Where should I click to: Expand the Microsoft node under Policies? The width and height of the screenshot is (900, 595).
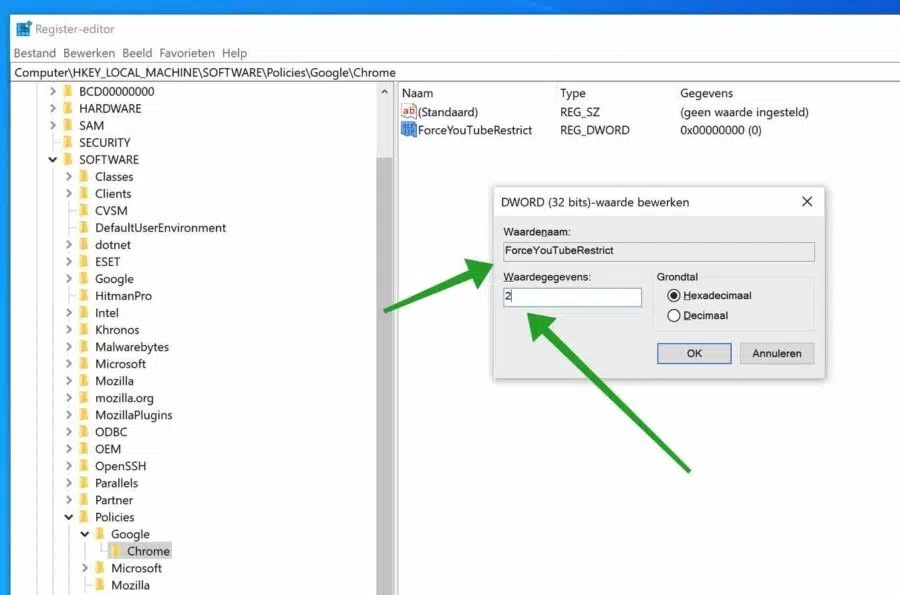(85, 568)
